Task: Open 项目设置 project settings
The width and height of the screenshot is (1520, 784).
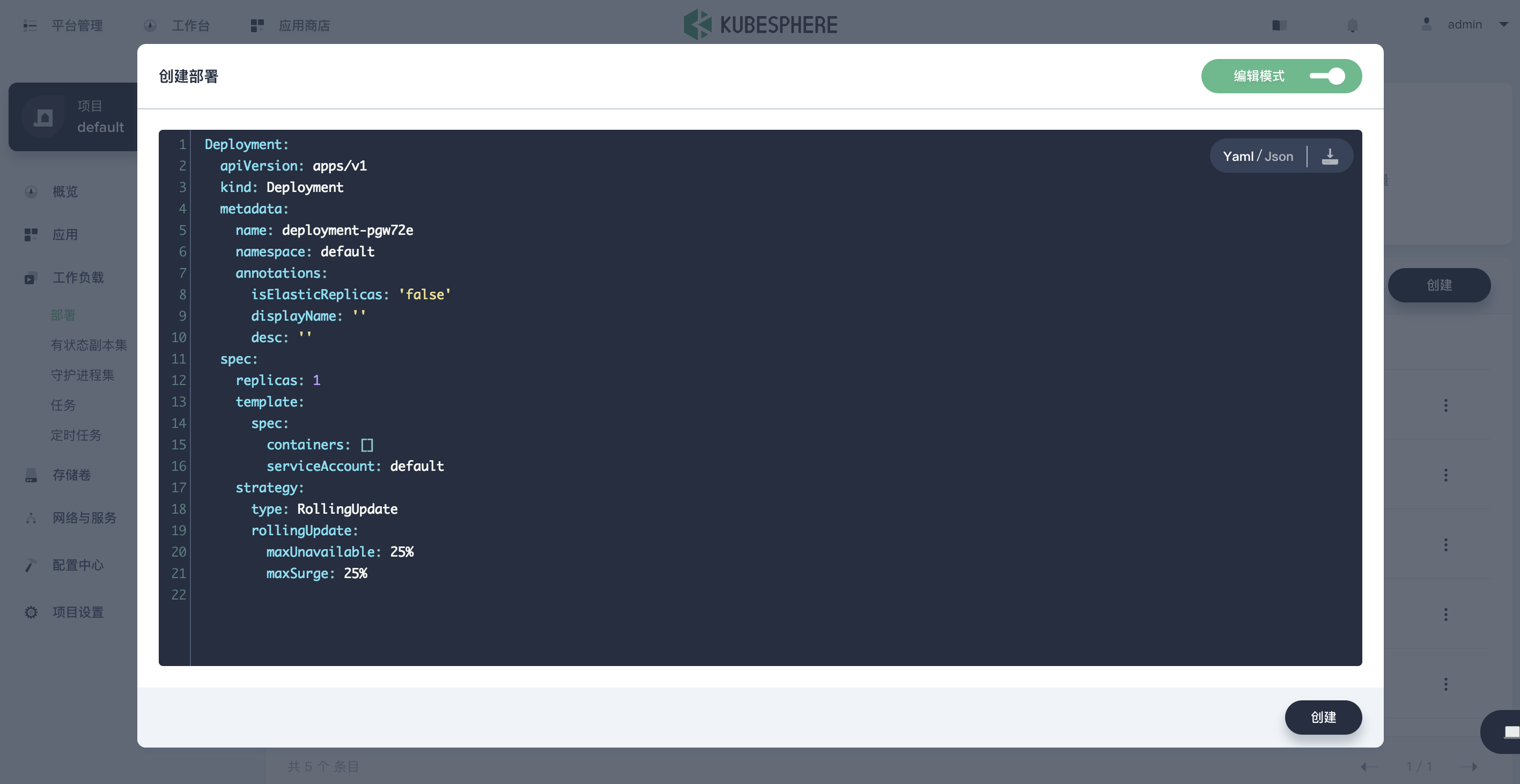Action: 77,612
